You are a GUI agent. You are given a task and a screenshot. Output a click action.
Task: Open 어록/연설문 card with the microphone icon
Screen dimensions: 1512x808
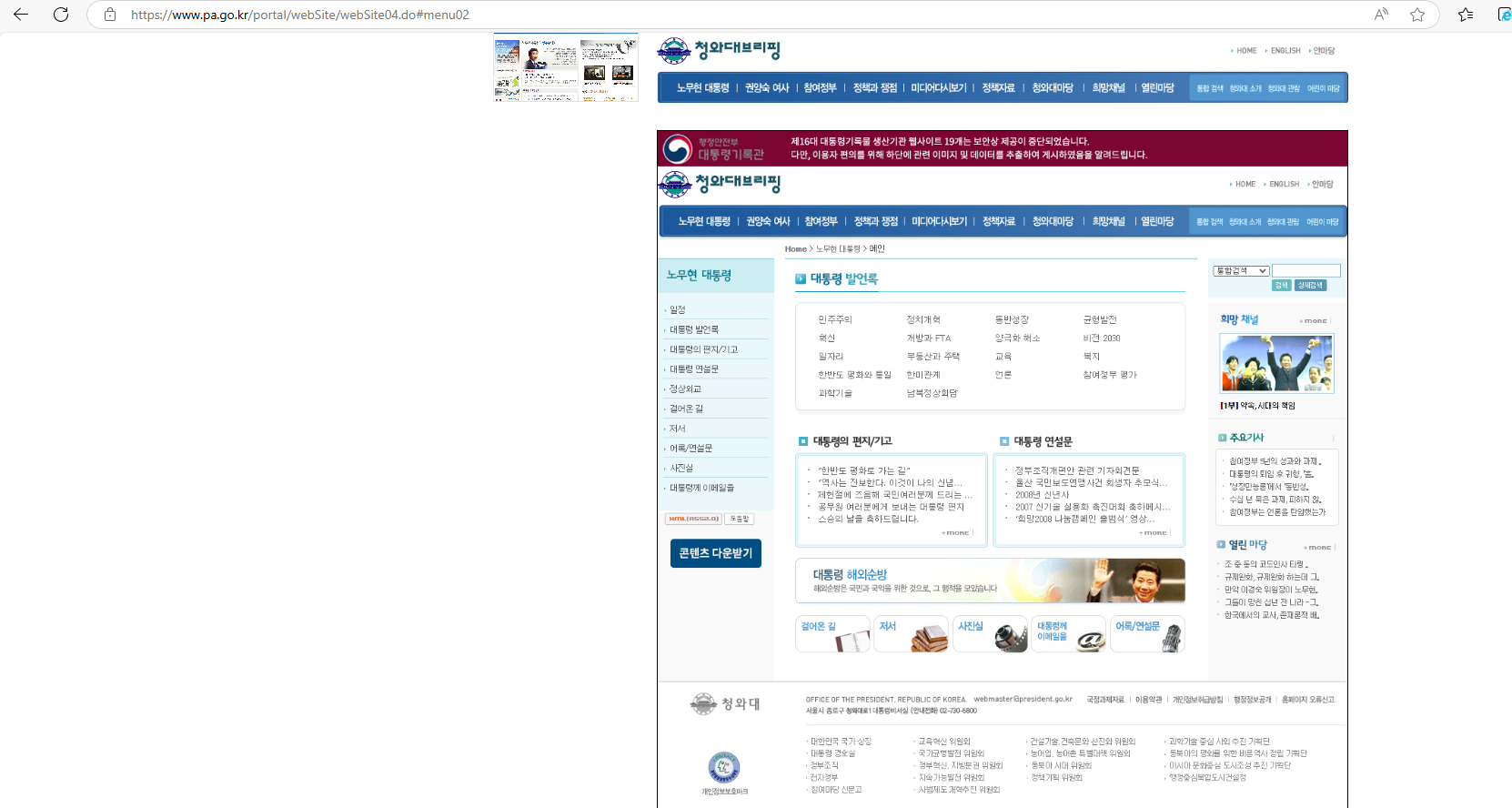(x=1147, y=634)
